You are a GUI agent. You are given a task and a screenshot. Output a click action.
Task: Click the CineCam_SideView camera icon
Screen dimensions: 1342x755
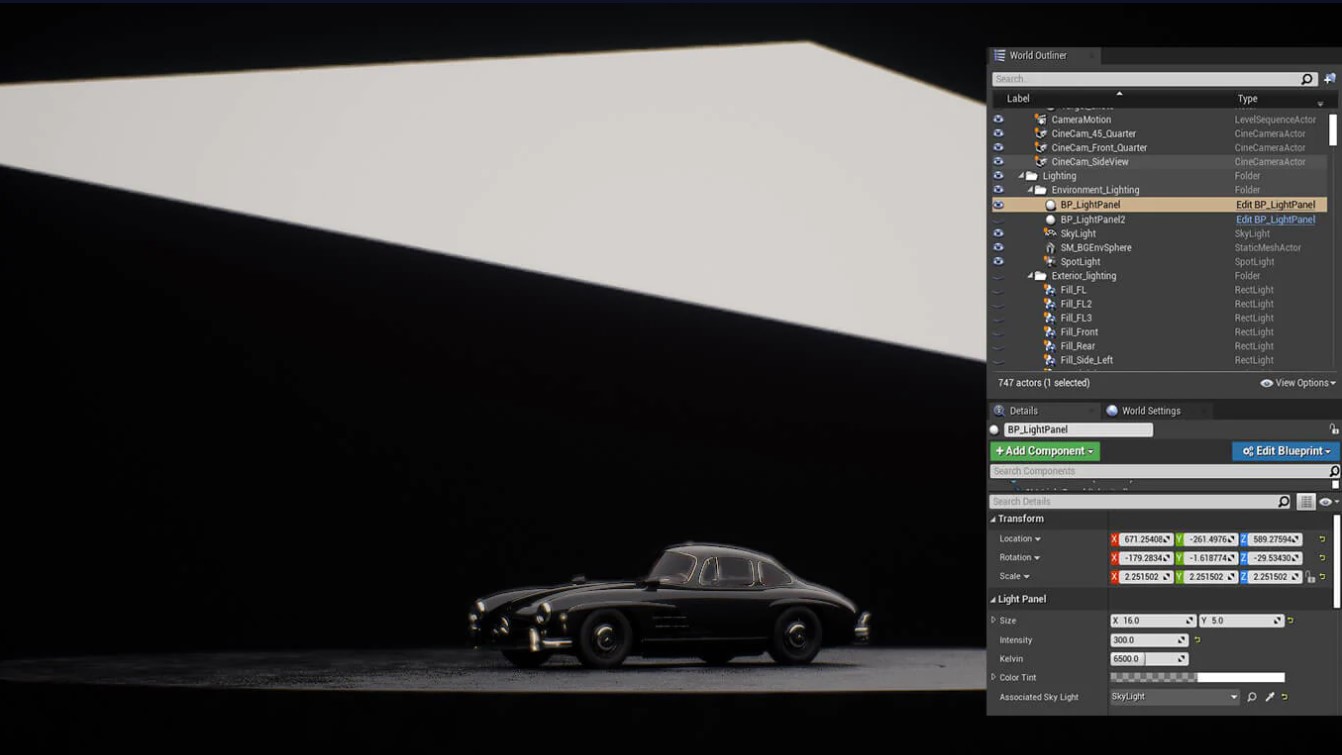[x=1041, y=161]
